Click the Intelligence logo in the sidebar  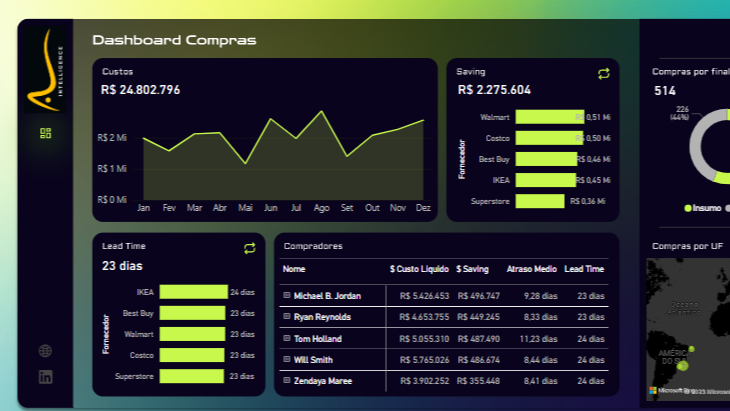[45, 70]
